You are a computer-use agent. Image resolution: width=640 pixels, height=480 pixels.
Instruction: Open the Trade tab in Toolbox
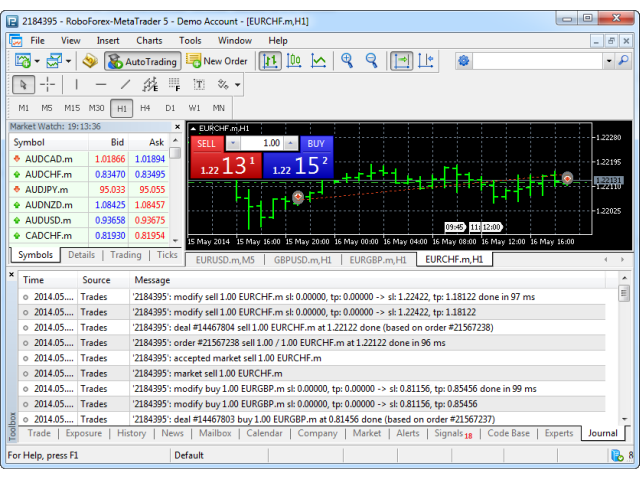click(x=39, y=433)
